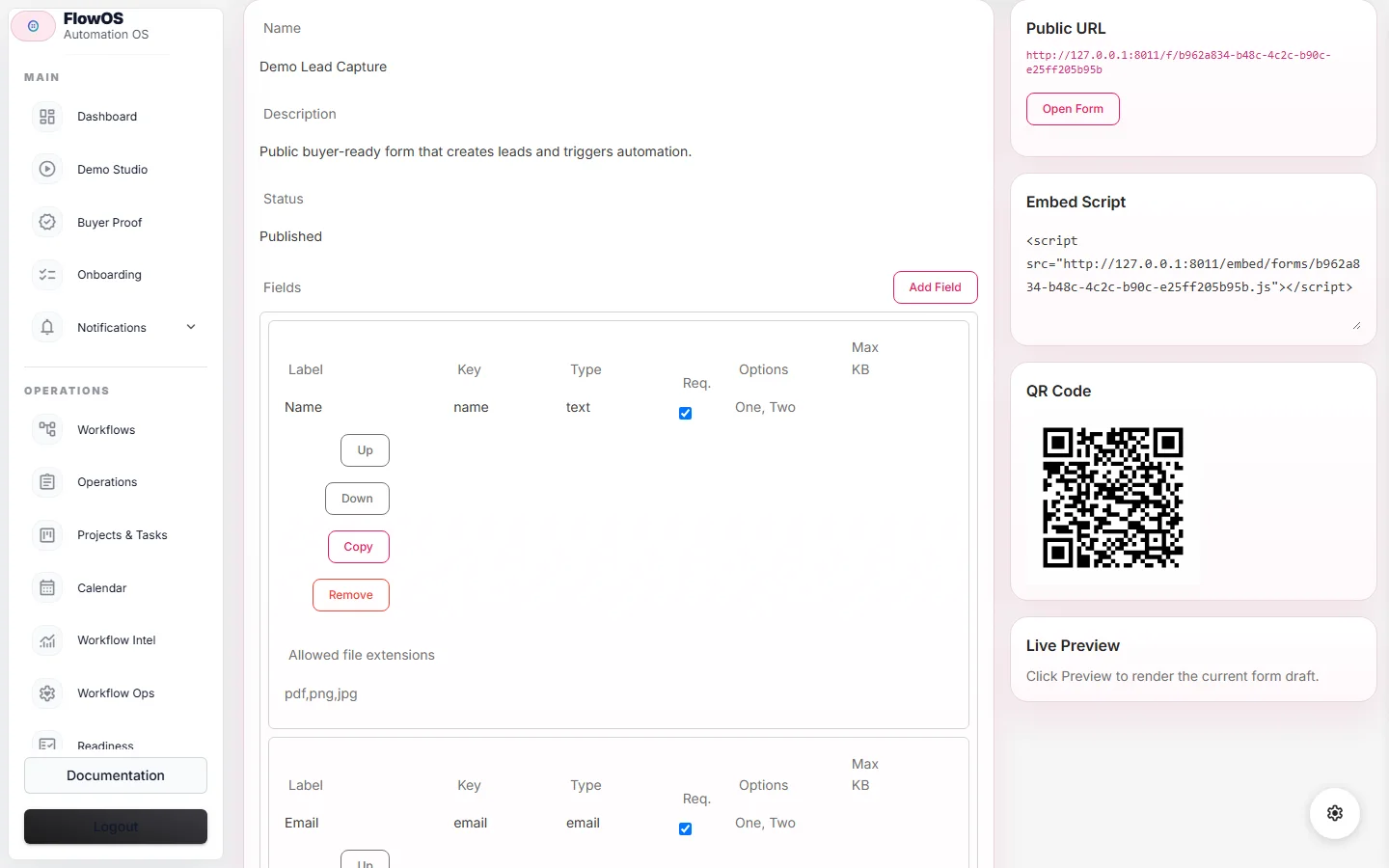Screen dimensions: 1389x868
Task: Click 'Click Preview to render' text
Action: 1172,676
